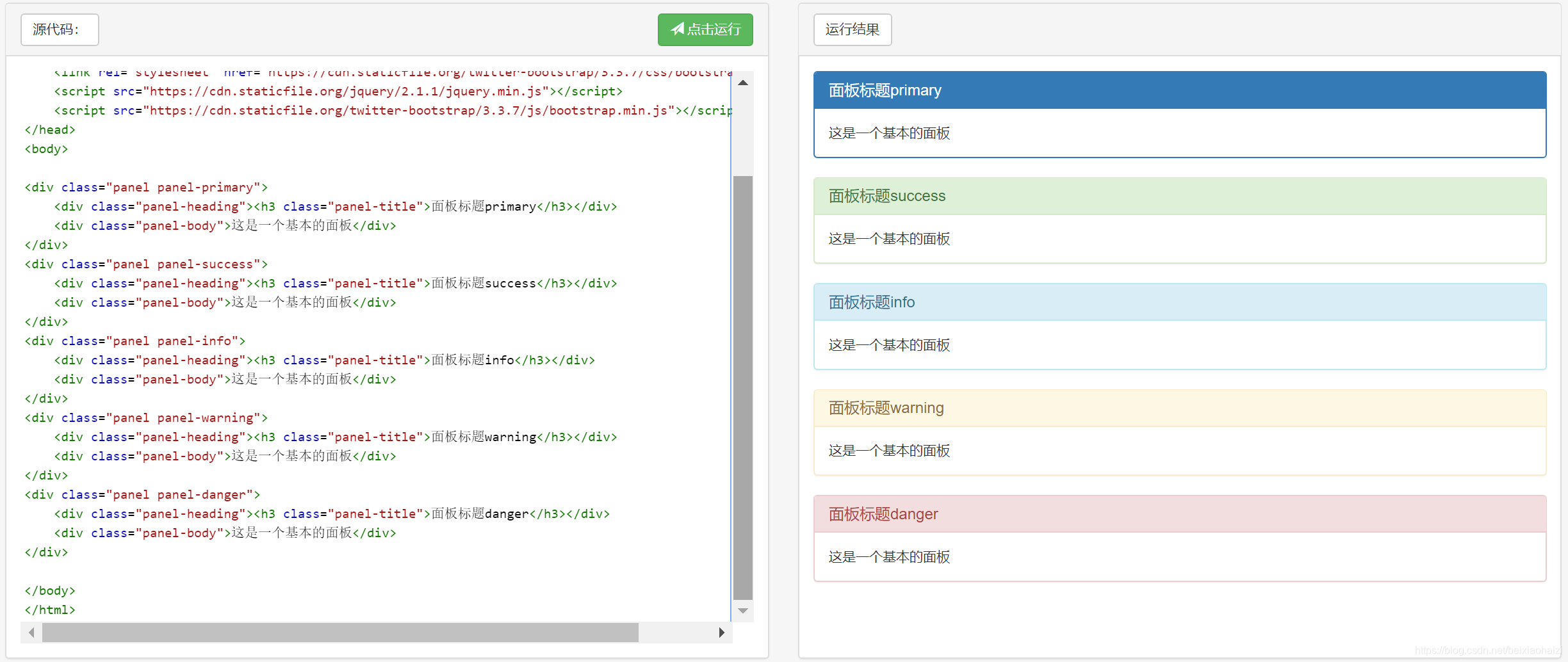The width and height of the screenshot is (1568, 662).
Task: Click the code line with panel panel-danger
Action: pos(142,494)
